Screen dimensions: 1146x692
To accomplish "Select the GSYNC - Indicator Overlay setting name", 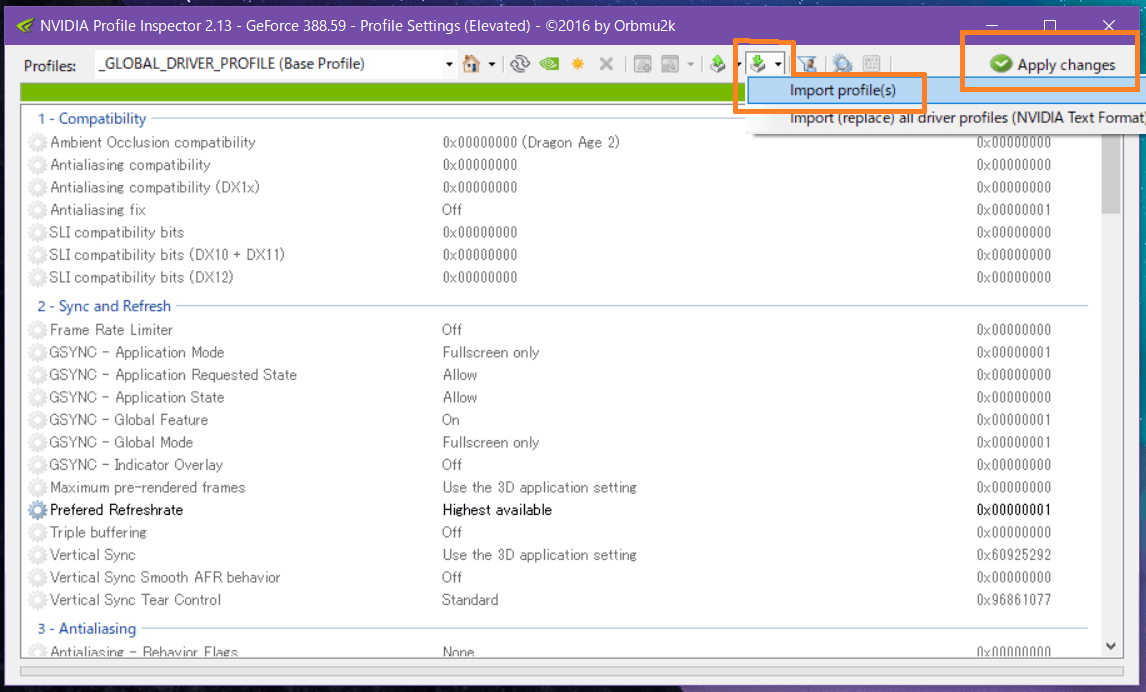I will click(x=136, y=465).
